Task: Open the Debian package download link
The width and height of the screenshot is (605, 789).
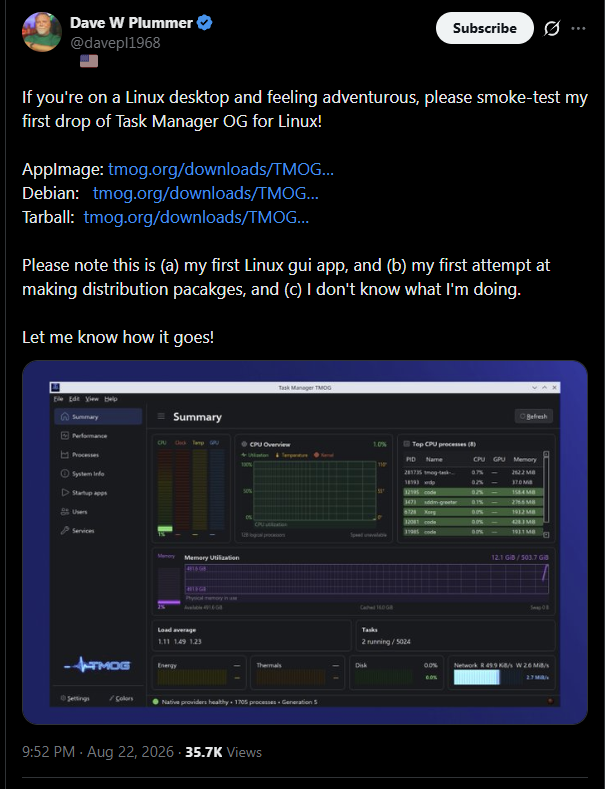Action: click(x=205, y=193)
